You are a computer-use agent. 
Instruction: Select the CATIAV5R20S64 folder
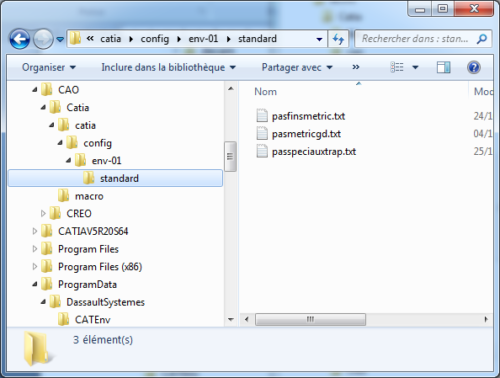93,231
